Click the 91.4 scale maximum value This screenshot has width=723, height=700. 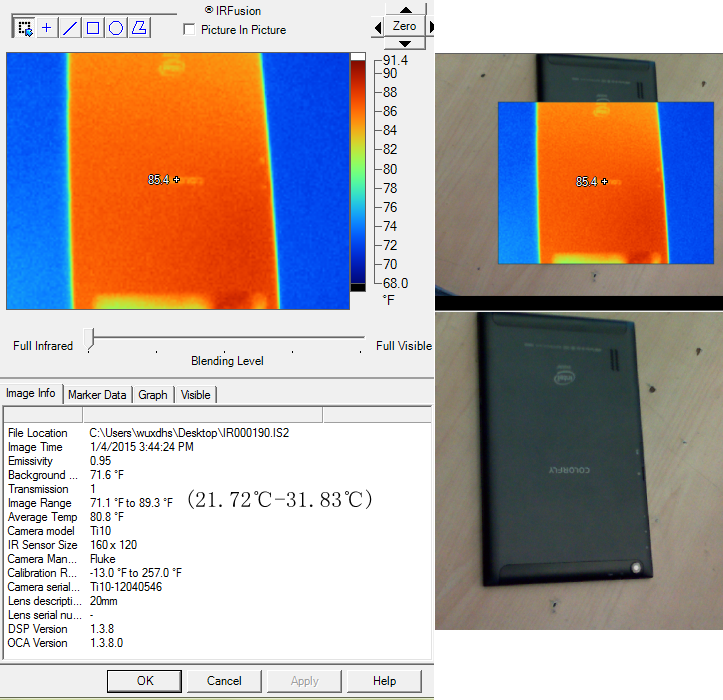point(395,60)
